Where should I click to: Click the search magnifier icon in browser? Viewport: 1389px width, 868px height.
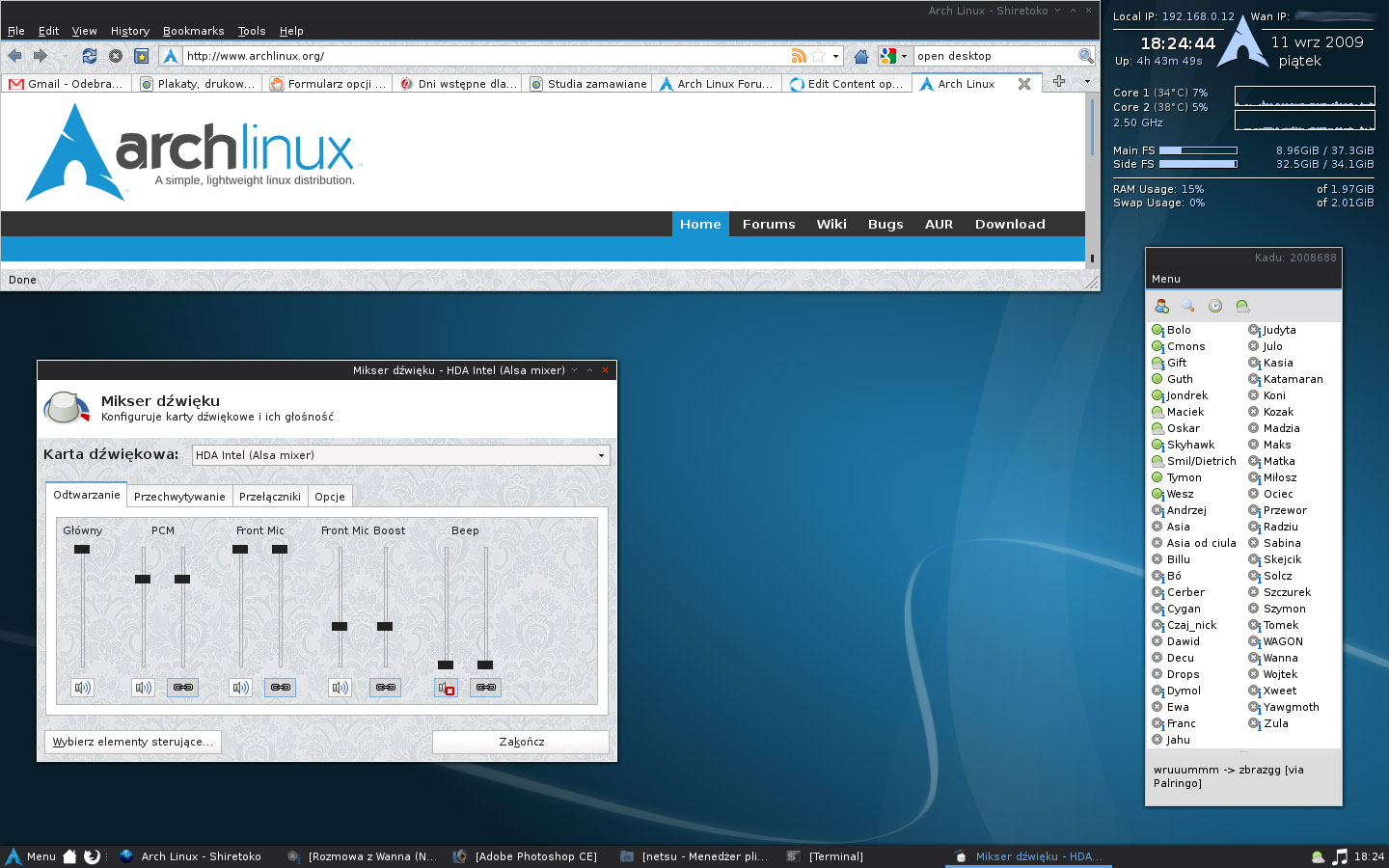pyautogui.click(x=1086, y=56)
